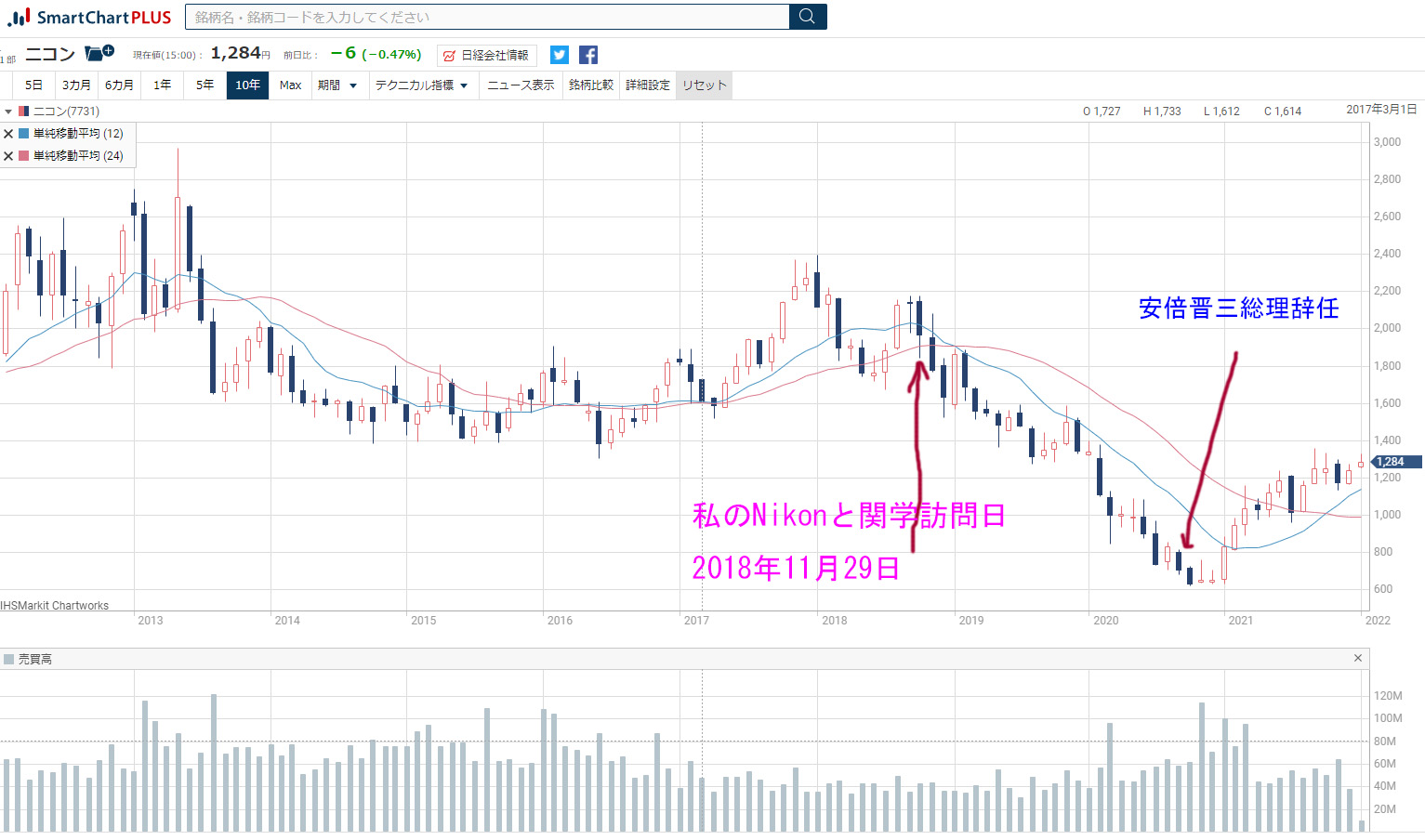Click the −6 (−0.47%) change value

(376, 54)
